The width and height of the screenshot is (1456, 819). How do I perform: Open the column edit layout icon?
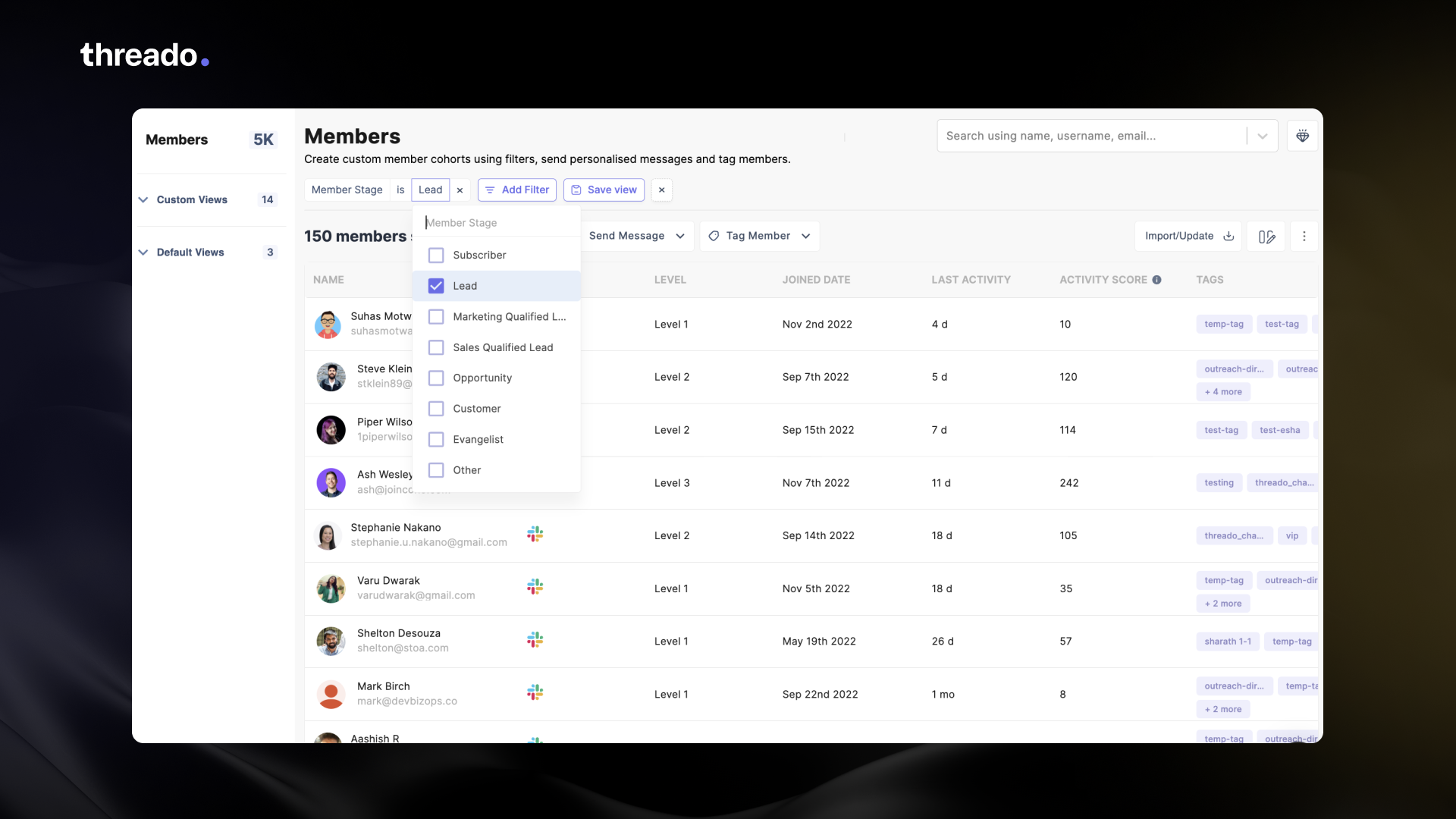coord(1266,237)
